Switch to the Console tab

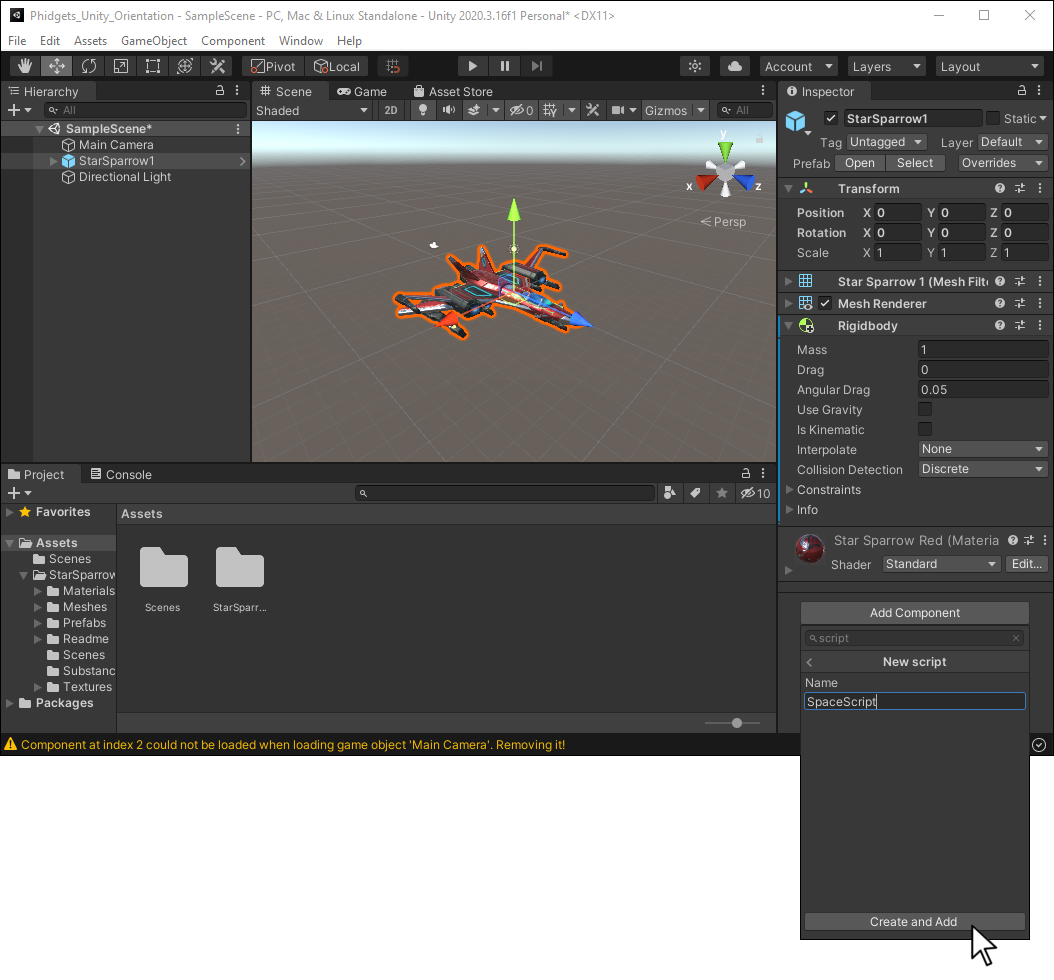[x=121, y=475]
